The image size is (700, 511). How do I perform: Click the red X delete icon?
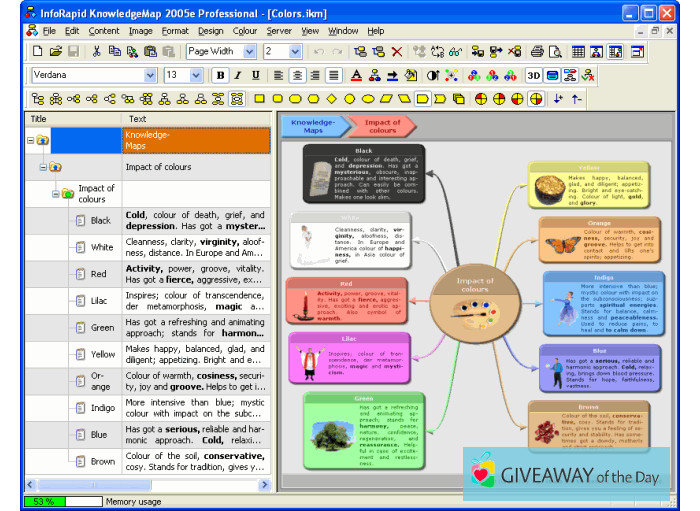397,51
